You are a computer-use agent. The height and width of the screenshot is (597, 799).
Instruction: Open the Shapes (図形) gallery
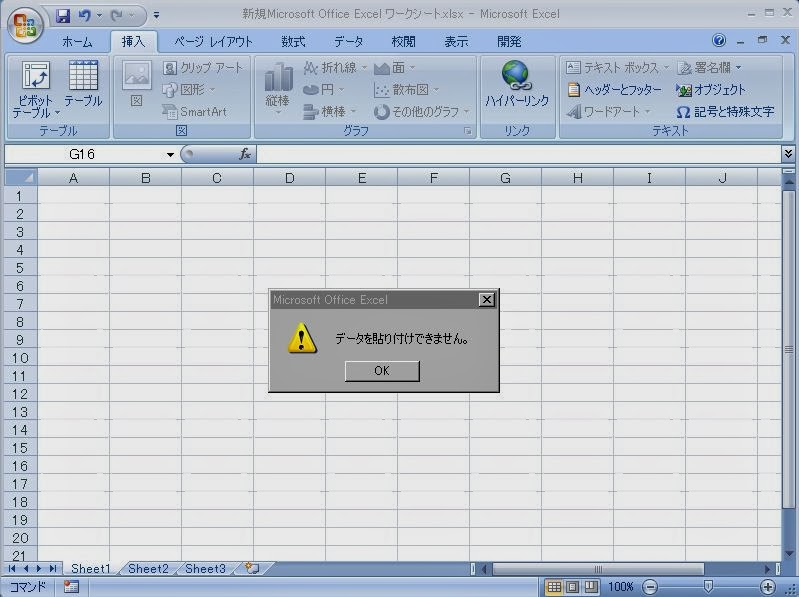click(188, 90)
